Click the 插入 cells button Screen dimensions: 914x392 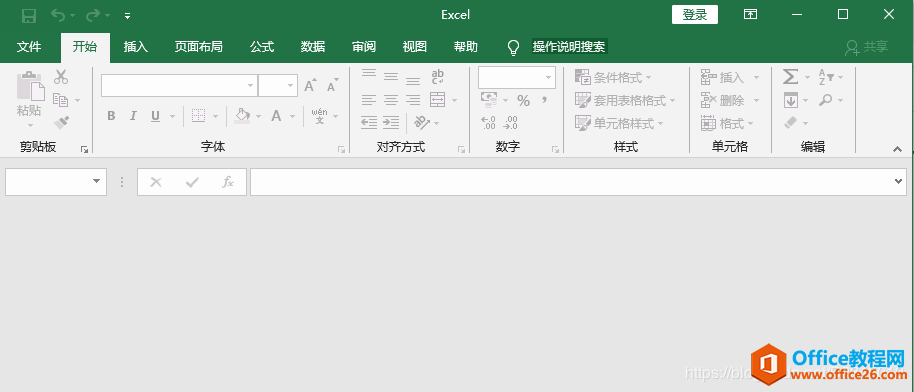[723, 77]
